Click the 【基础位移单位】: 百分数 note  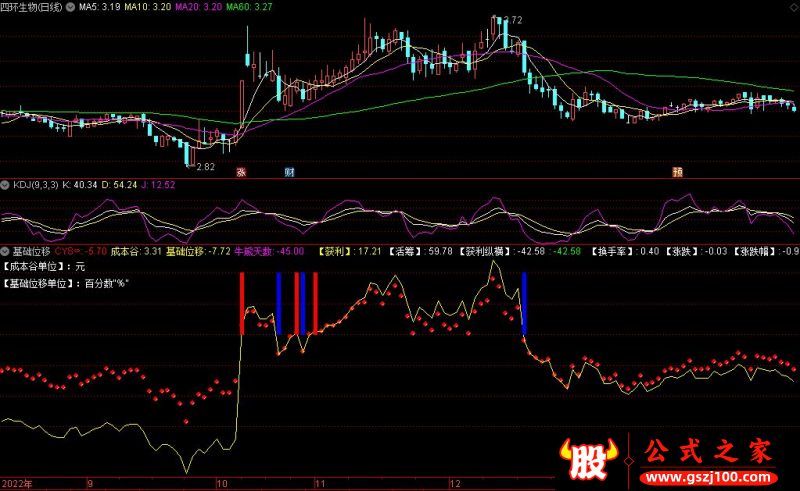[x=65, y=283]
